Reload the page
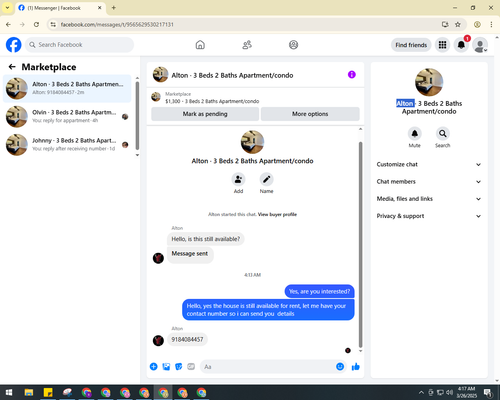The height and width of the screenshot is (400, 500). [x=36, y=24]
